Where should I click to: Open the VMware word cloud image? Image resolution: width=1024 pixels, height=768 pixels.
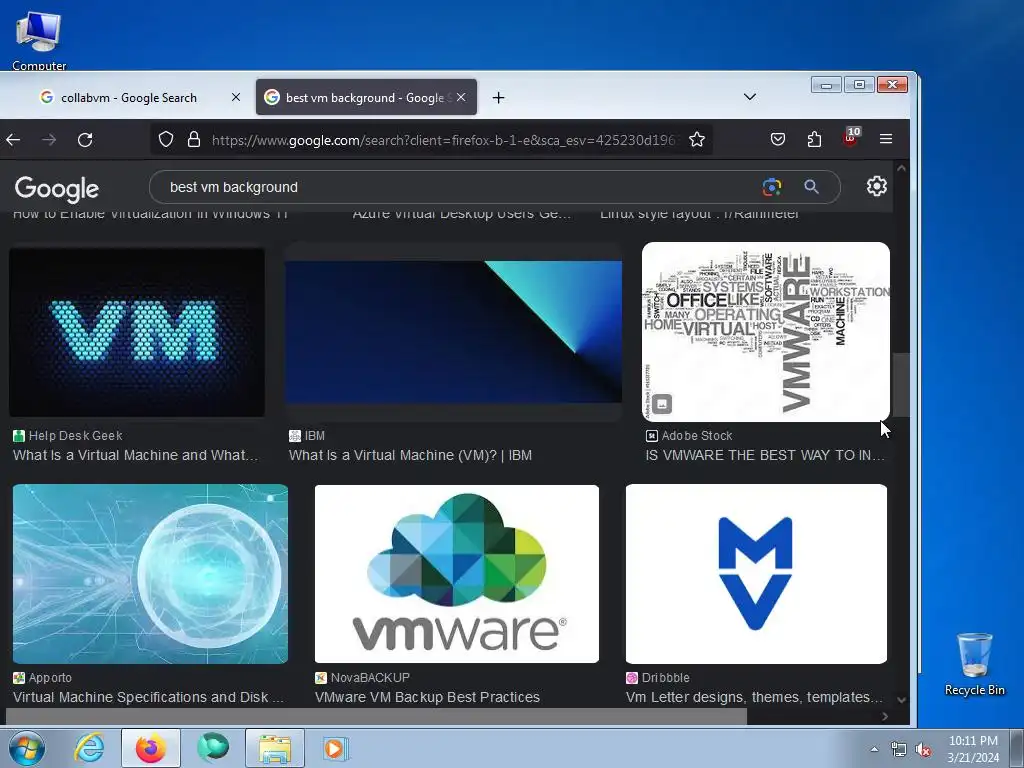(x=765, y=332)
